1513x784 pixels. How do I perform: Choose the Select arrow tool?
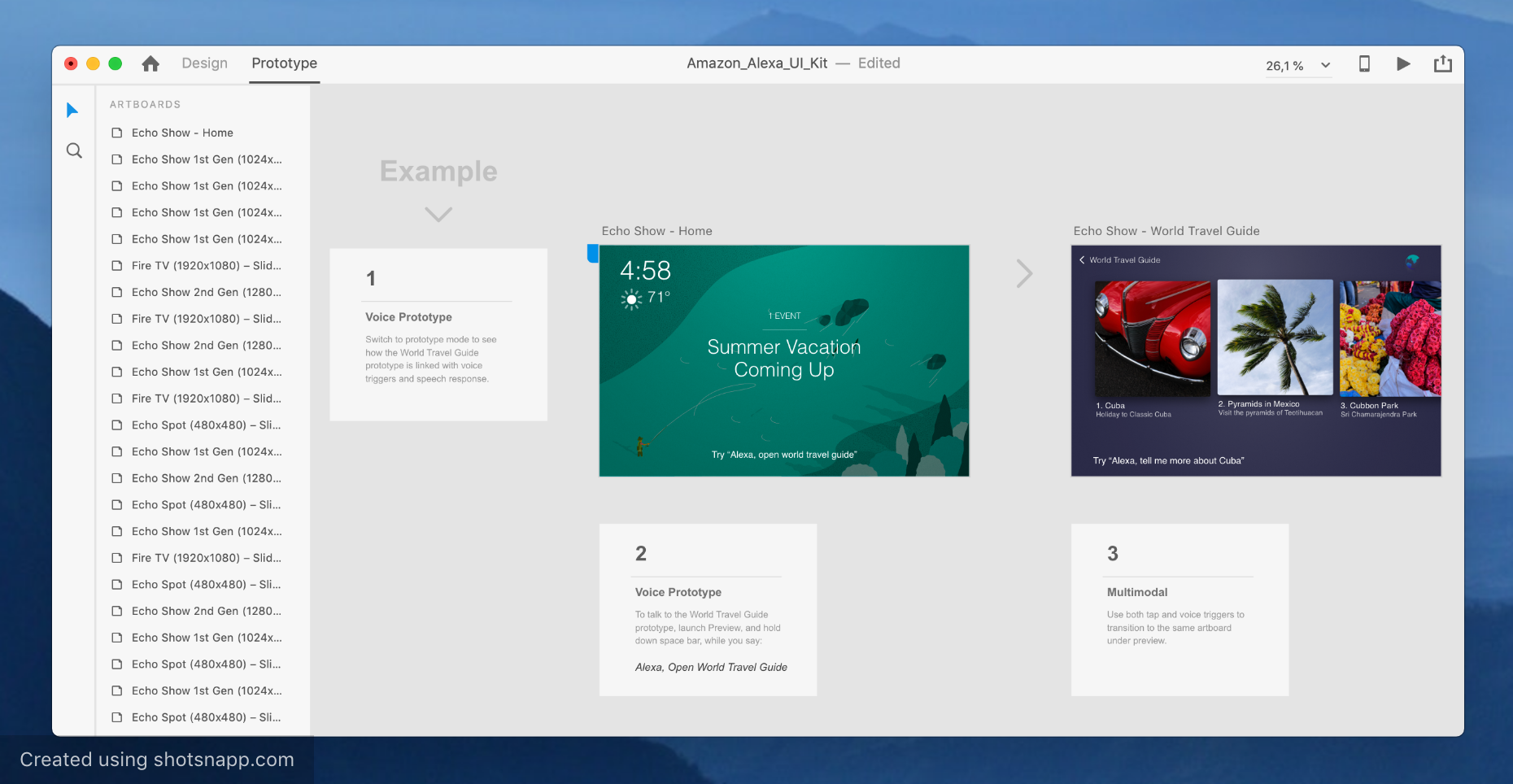tap(72, 110)
